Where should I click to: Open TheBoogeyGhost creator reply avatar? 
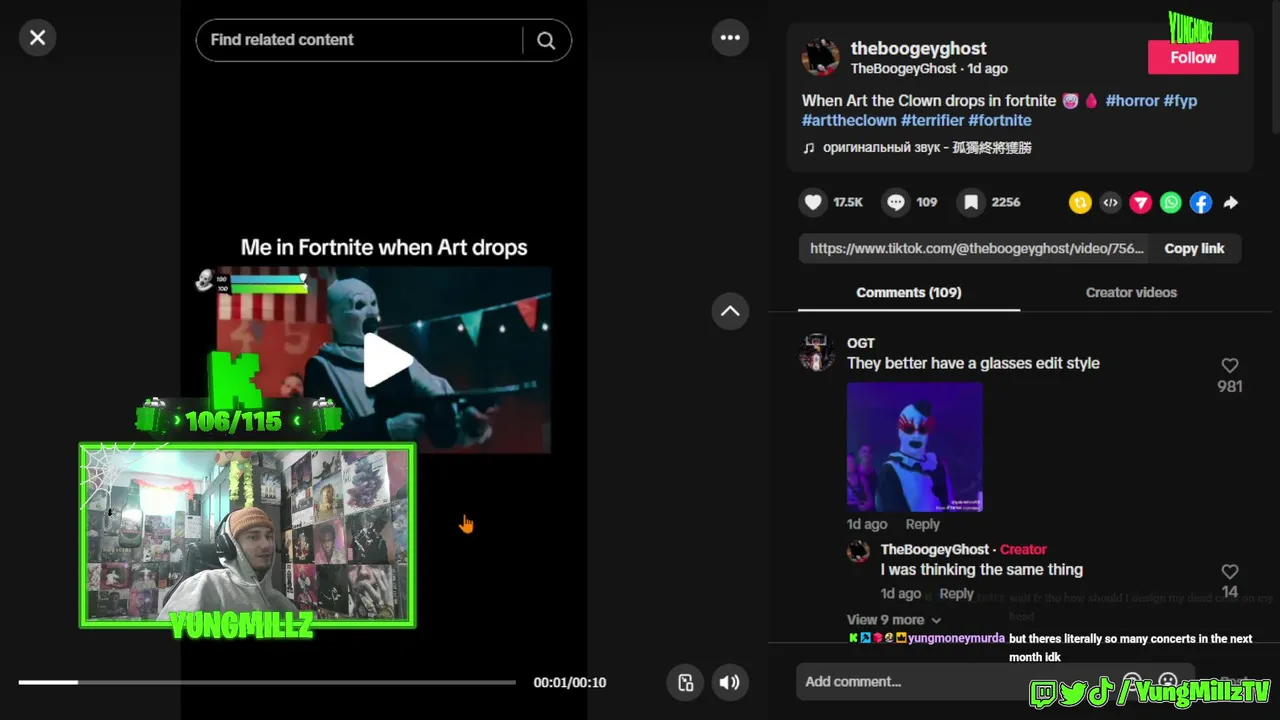859,551
